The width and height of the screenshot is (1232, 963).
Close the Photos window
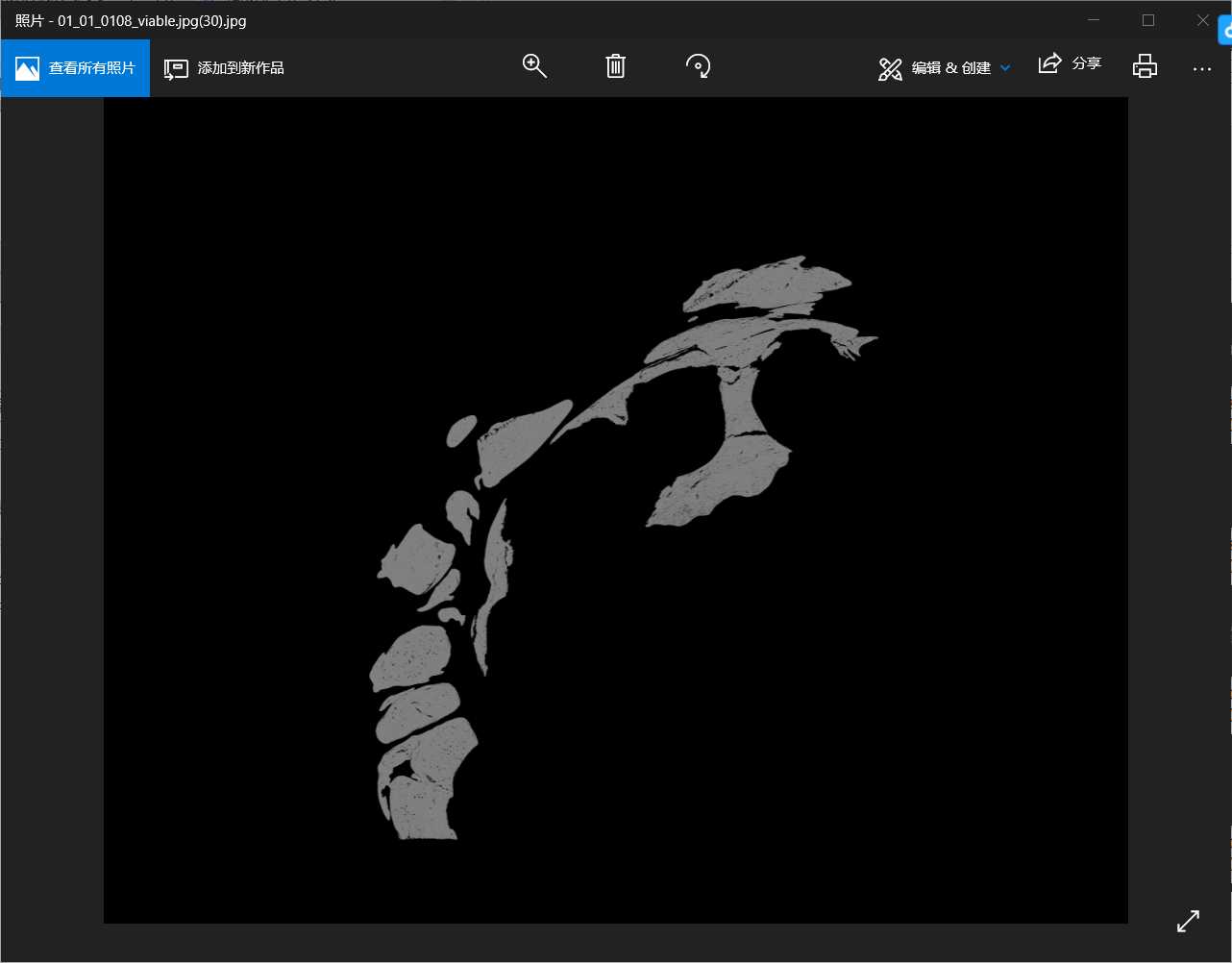coord(1203,20)
